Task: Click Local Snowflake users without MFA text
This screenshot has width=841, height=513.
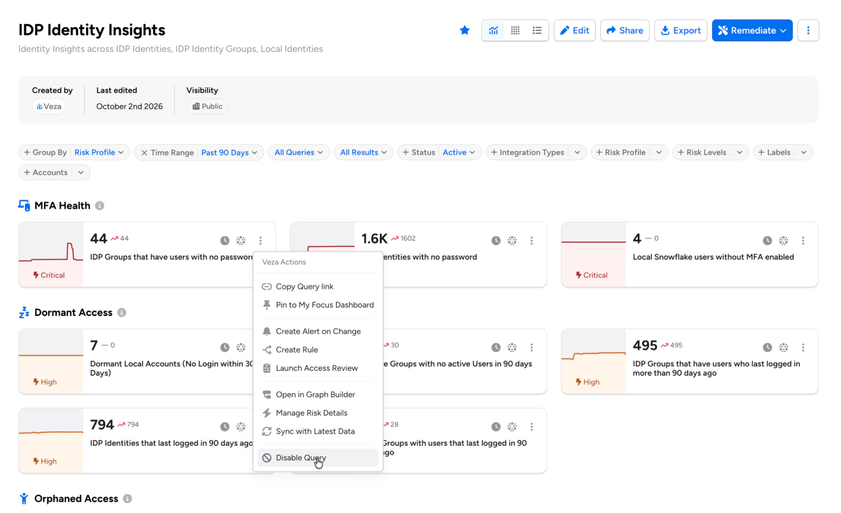Action: (713, 257)
